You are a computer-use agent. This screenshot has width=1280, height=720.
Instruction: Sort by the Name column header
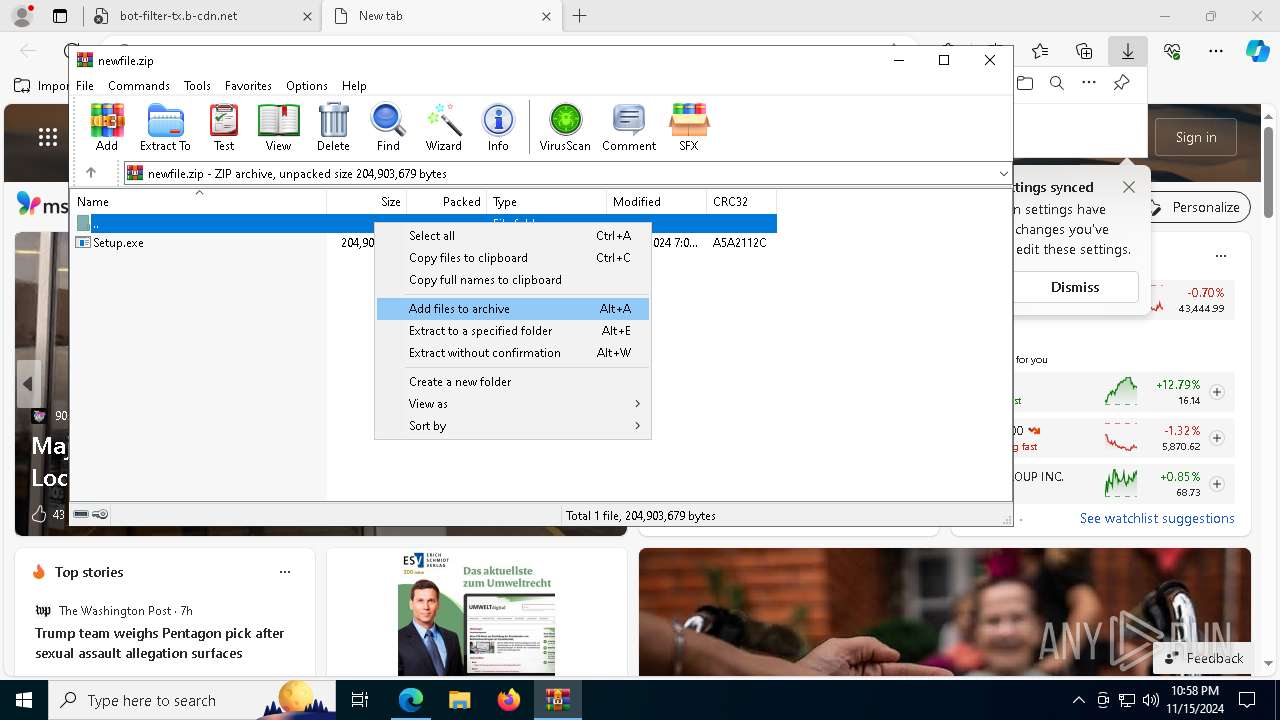198,202
